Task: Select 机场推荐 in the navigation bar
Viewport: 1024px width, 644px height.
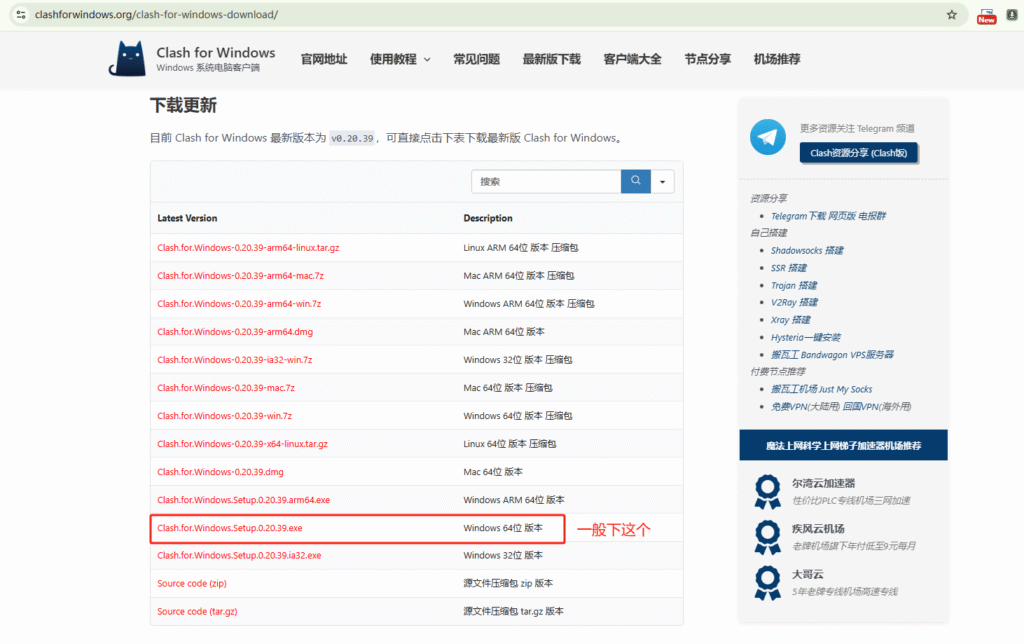Action: (777, 59)
